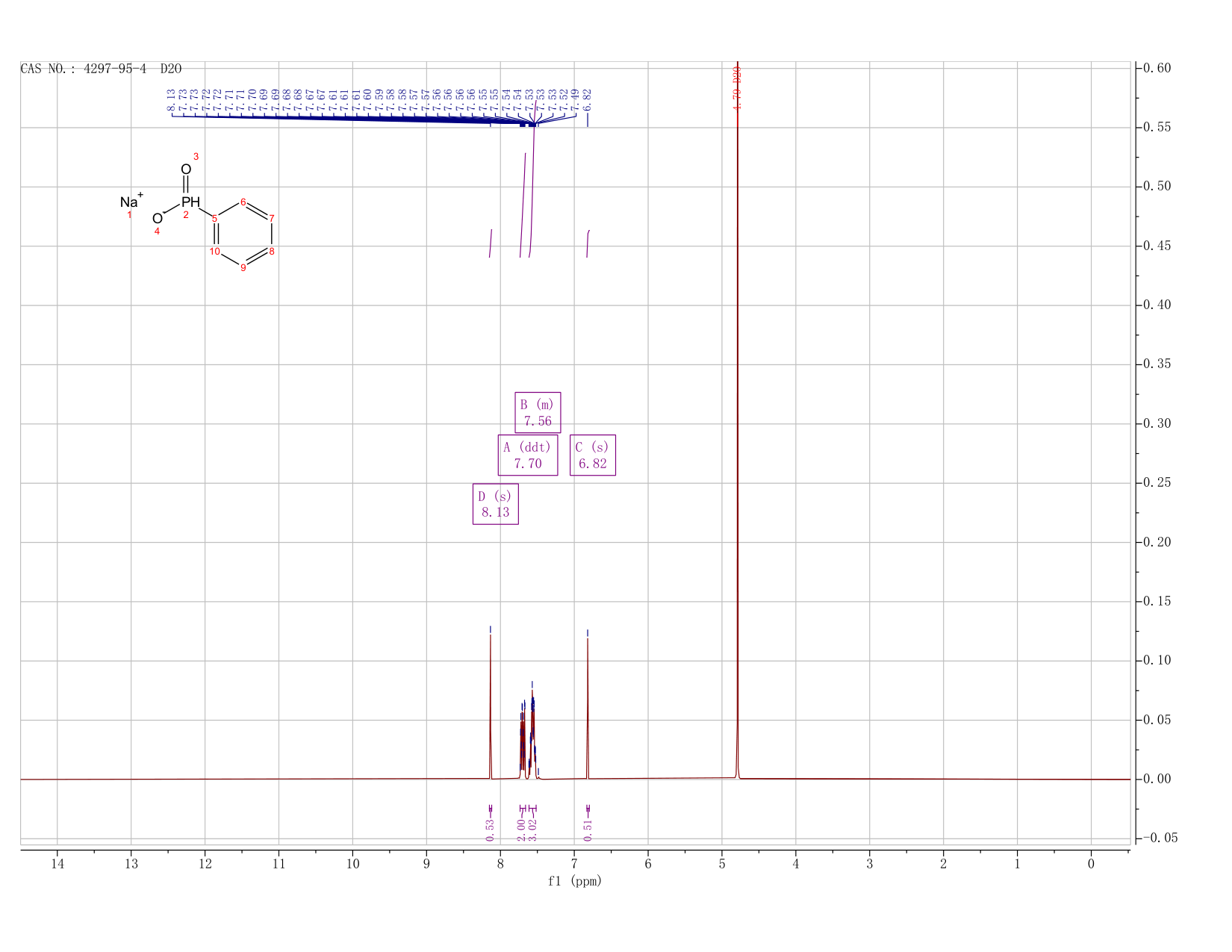Select the A (ddt) 7.70 multiplet label
This screenshot has width=1232, height=952.
(528, 455)
